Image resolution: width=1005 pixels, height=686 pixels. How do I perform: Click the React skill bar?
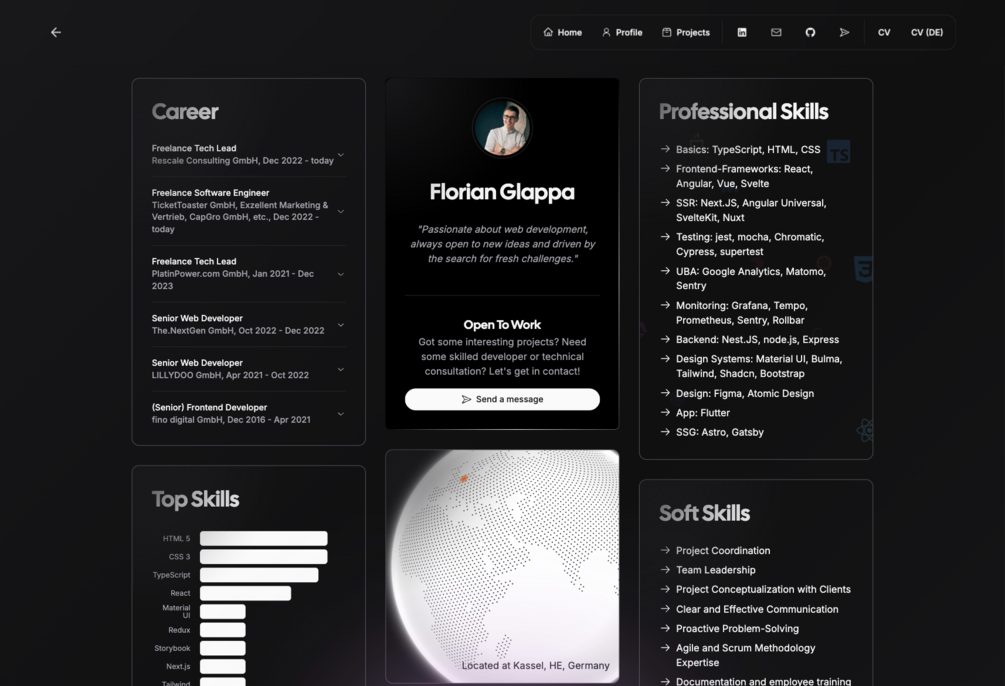pyautogui.click(x=245, y=593)
